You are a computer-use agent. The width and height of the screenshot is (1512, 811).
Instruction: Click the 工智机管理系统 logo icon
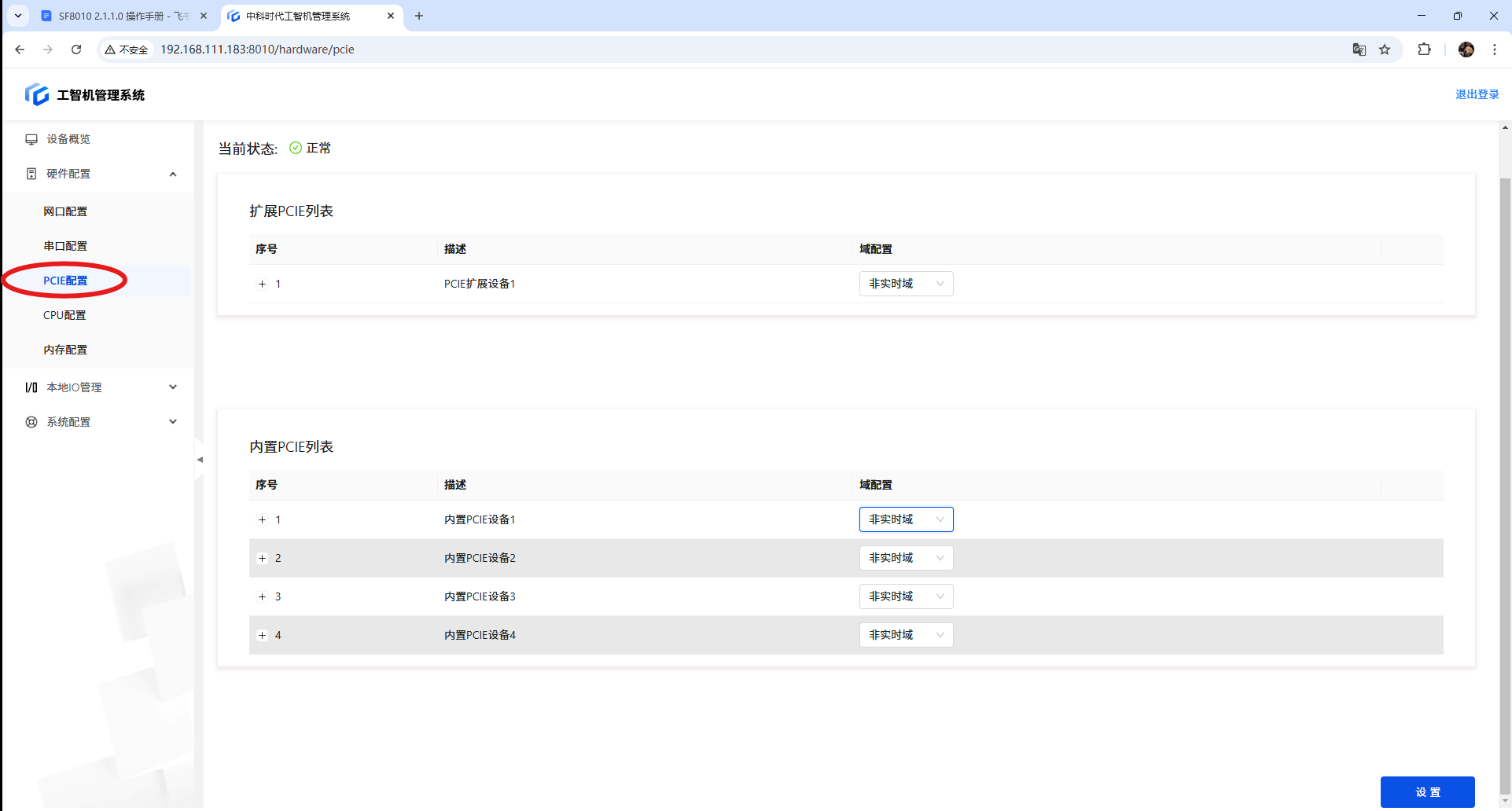pyautogui.click(x=36, y=94)
